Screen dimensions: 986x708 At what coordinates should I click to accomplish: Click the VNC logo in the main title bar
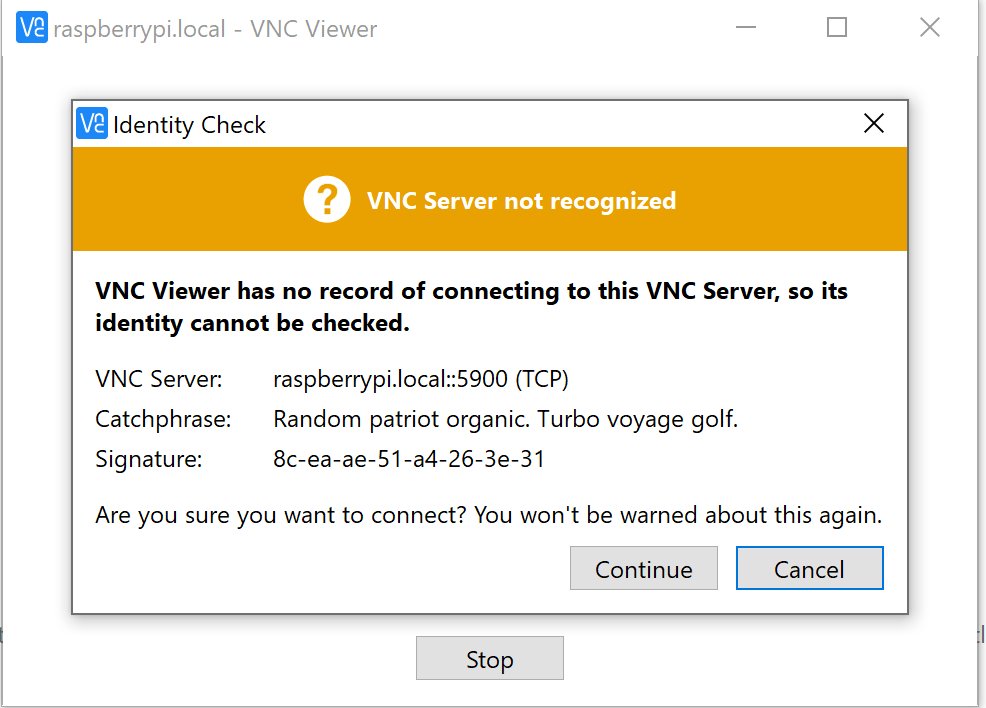pyautogui.click(x=32, y=28)
